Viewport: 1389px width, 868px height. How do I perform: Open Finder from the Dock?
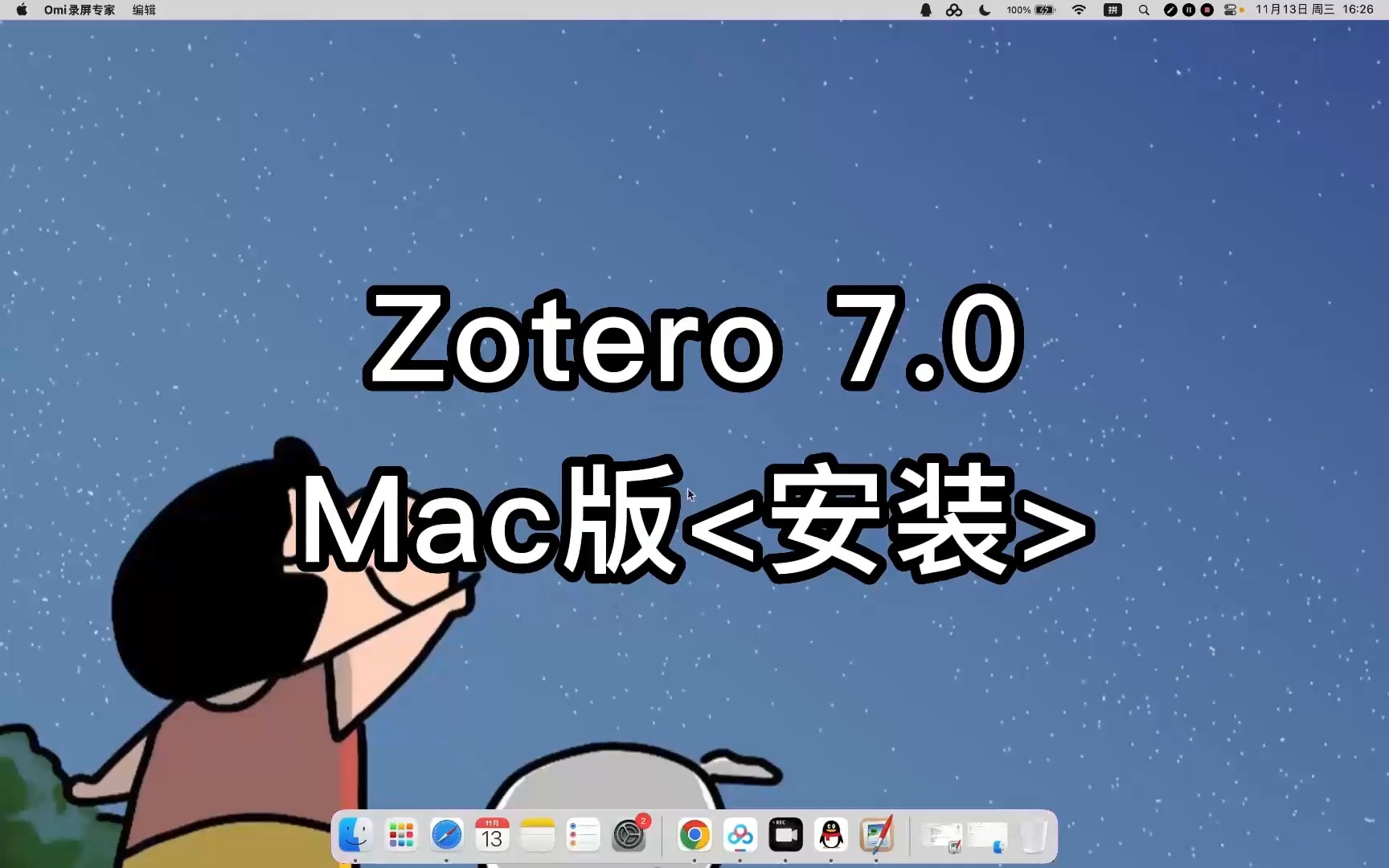[x=355, y=835]
